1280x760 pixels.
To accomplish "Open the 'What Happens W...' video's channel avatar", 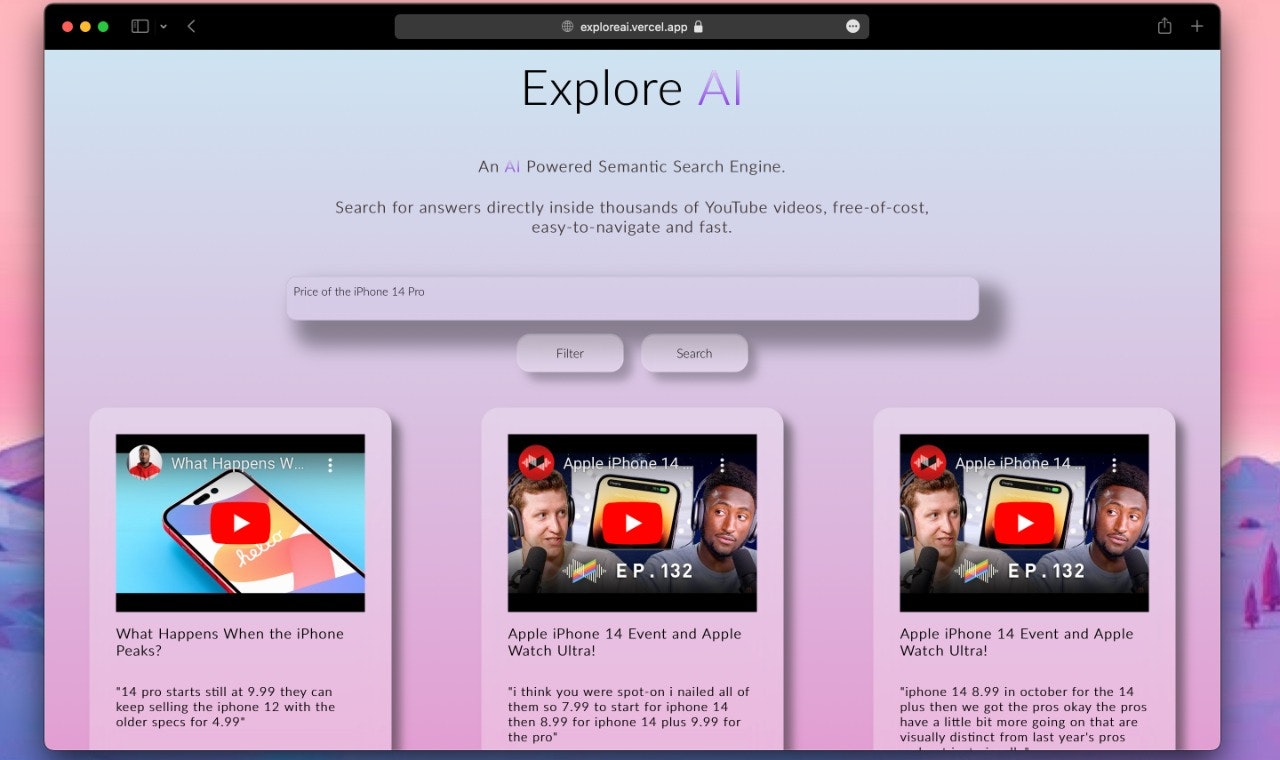I will 145,463.
